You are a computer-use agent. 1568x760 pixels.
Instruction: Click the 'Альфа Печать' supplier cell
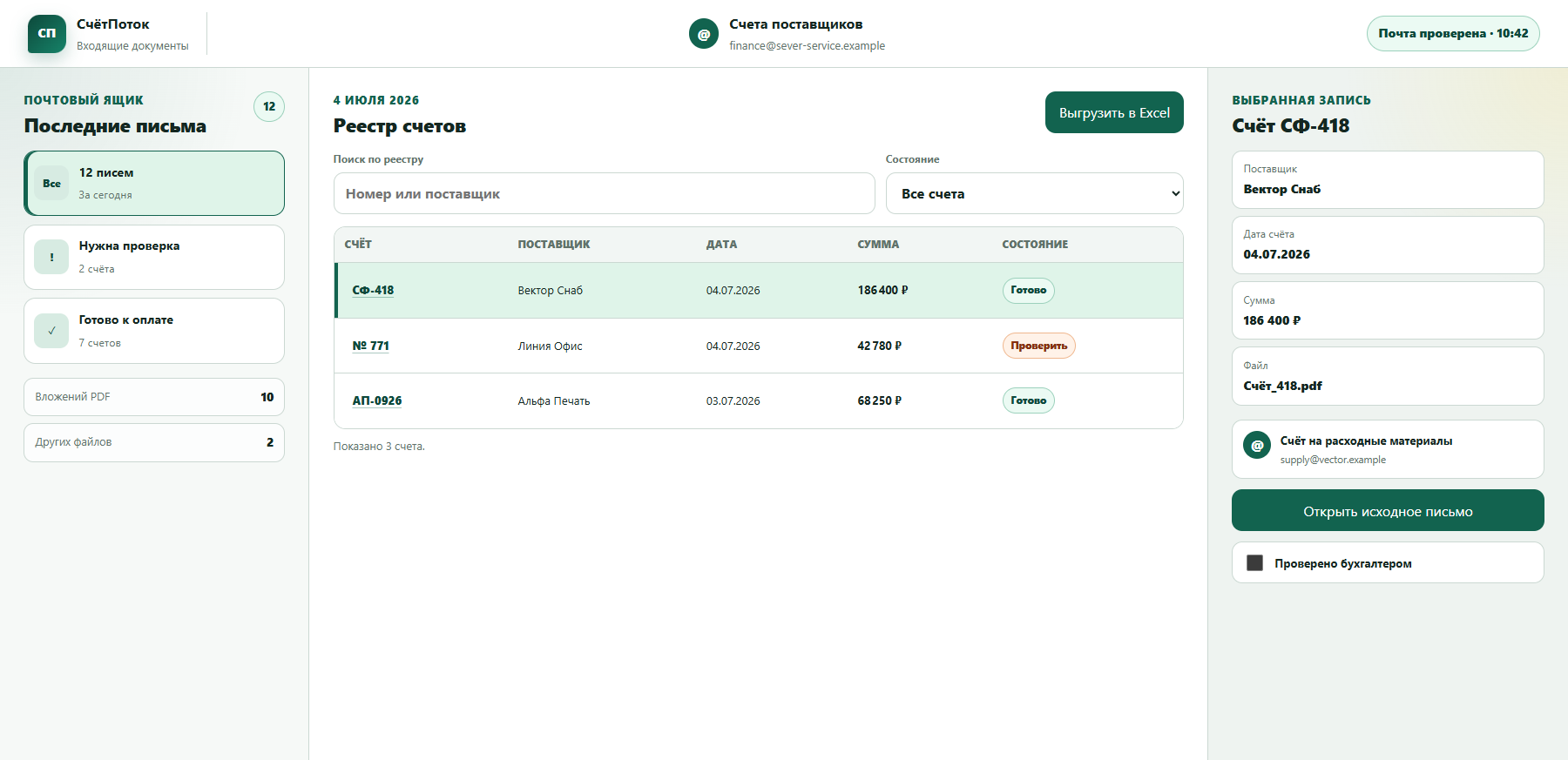point(554,400)
